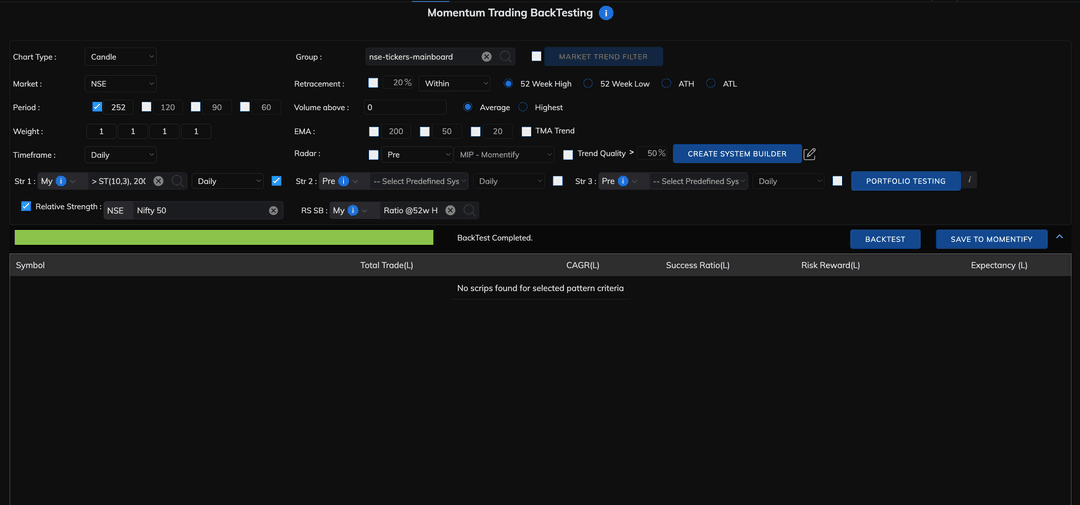
Task: Click the info icon beside Momentum Trading BackTesting title
Action: [606, 13]
